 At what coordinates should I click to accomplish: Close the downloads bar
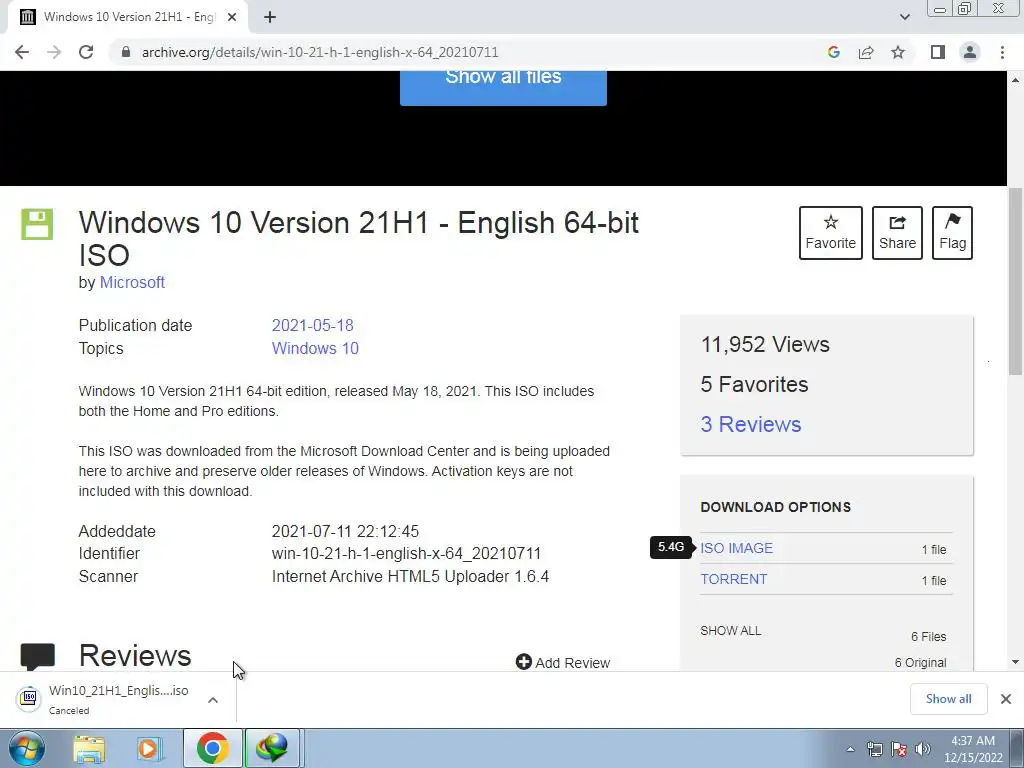point(1006,699)
